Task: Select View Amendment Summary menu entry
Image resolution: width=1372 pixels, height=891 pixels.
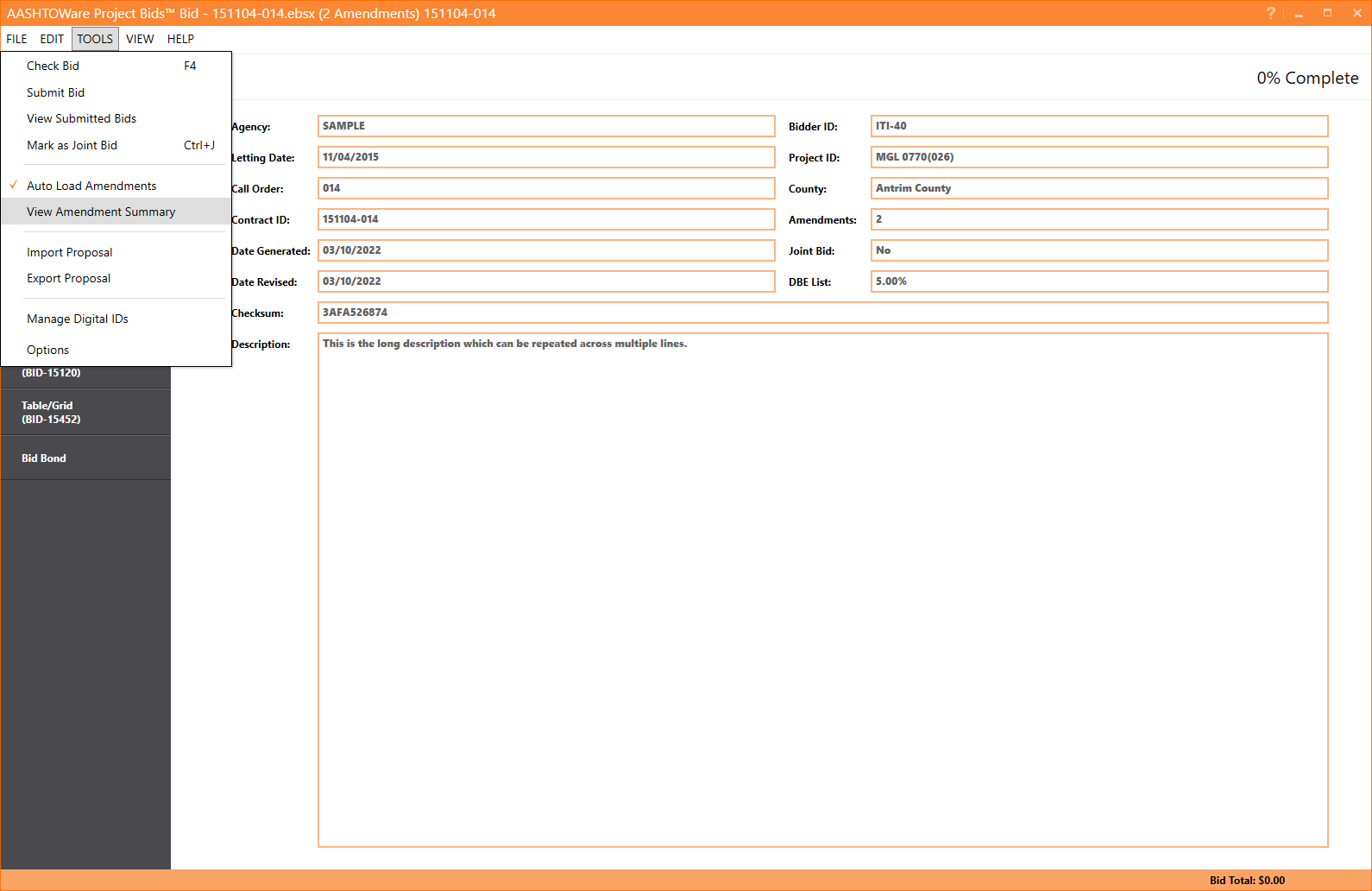Action: coord(101,212)
